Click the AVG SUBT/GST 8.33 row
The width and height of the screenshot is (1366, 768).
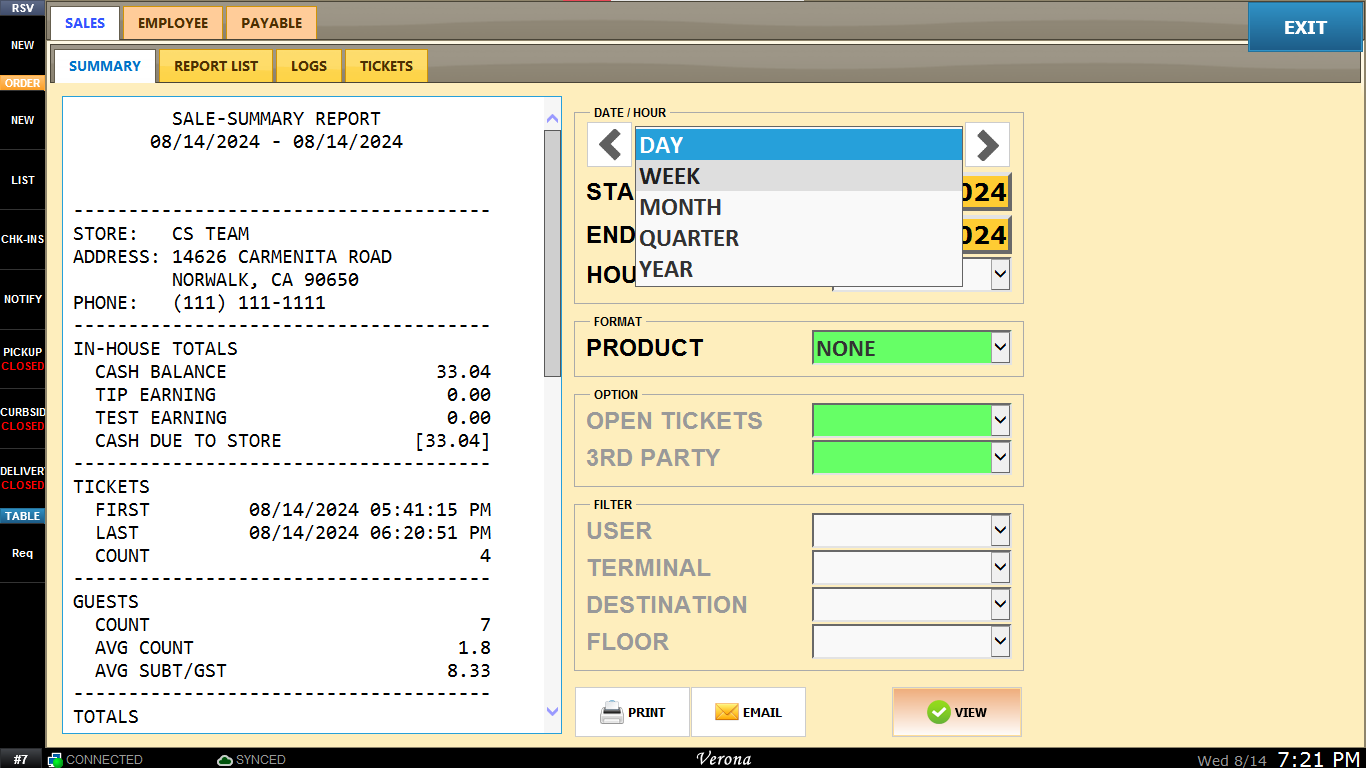click(293, 671)
